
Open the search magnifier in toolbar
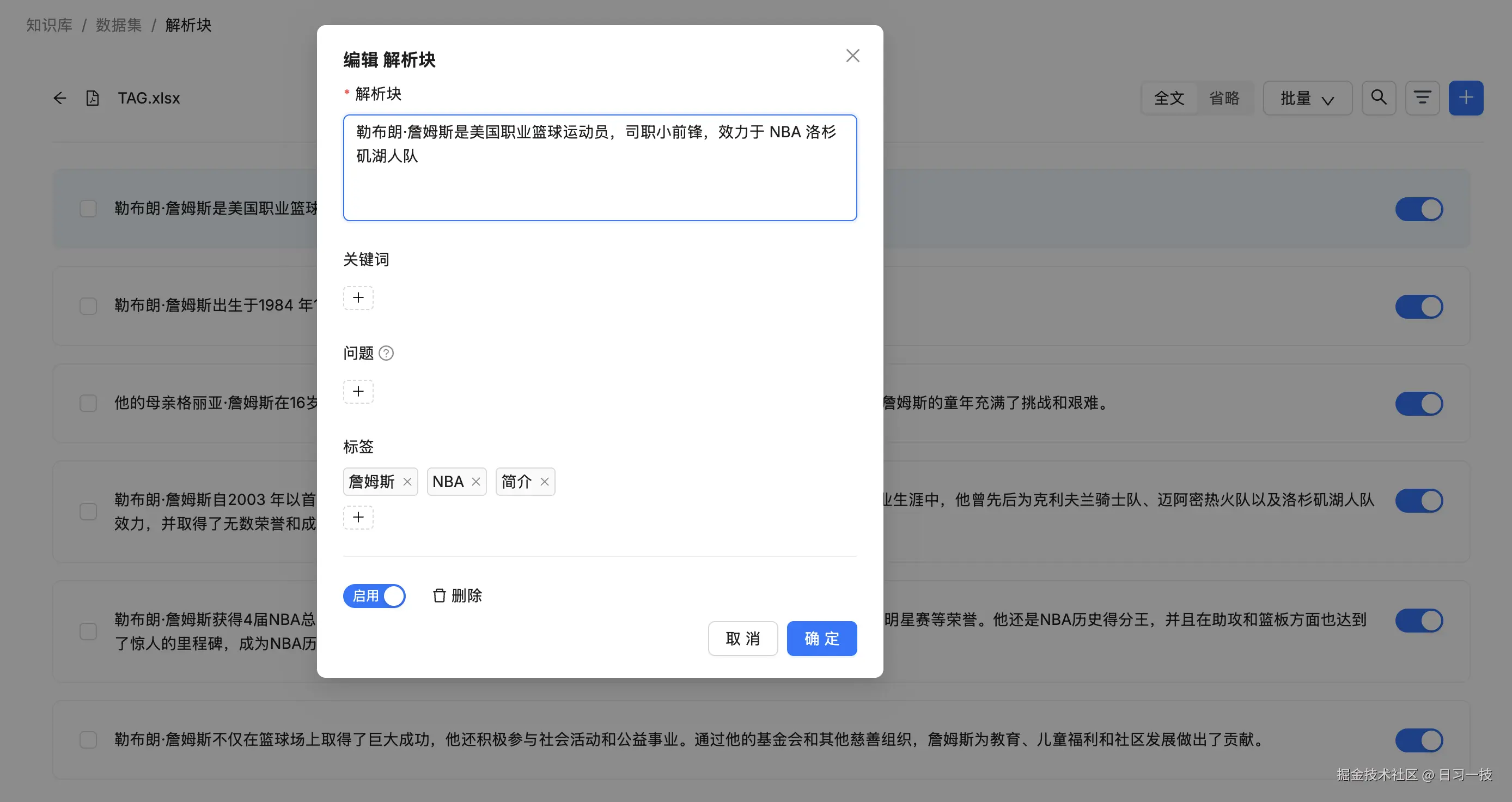click(x=1379, y=98)
